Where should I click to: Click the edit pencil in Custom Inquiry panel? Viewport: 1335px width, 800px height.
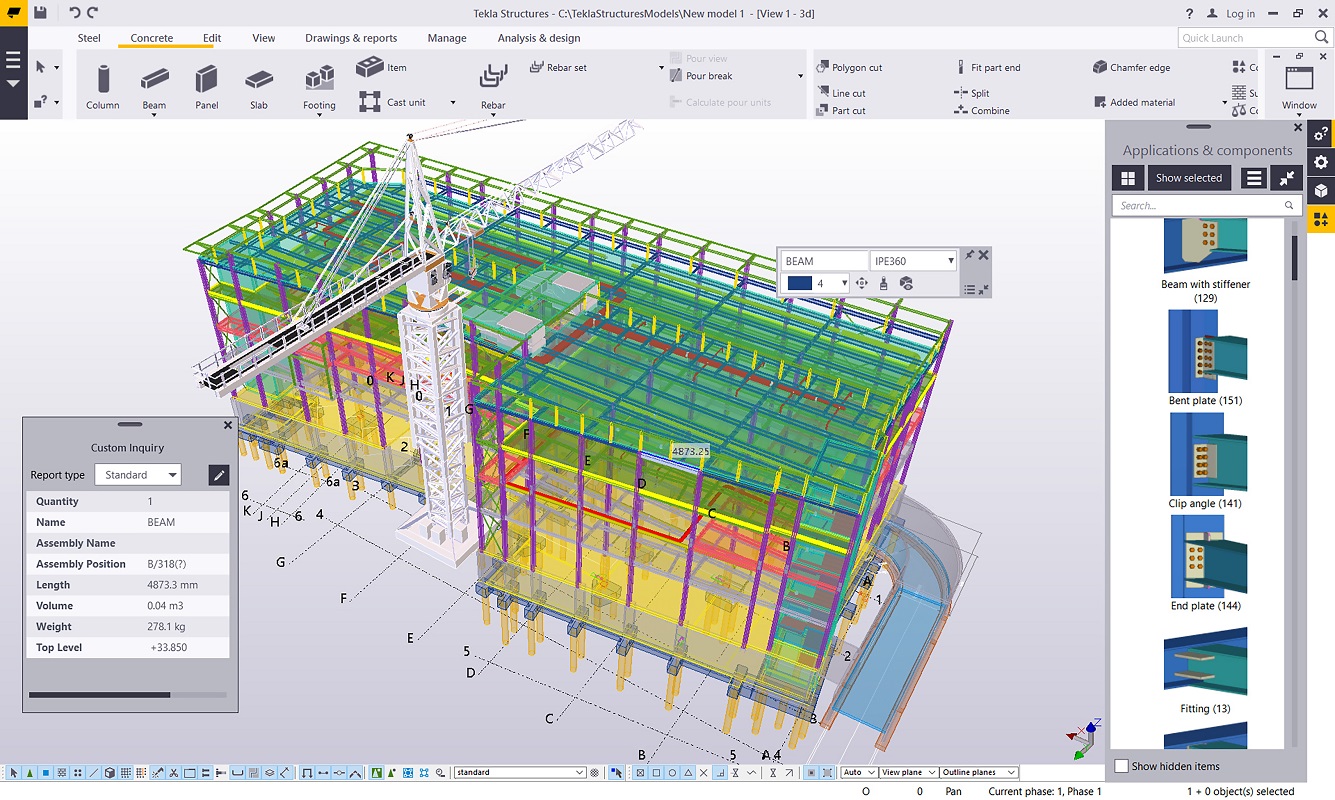point(218,474)
